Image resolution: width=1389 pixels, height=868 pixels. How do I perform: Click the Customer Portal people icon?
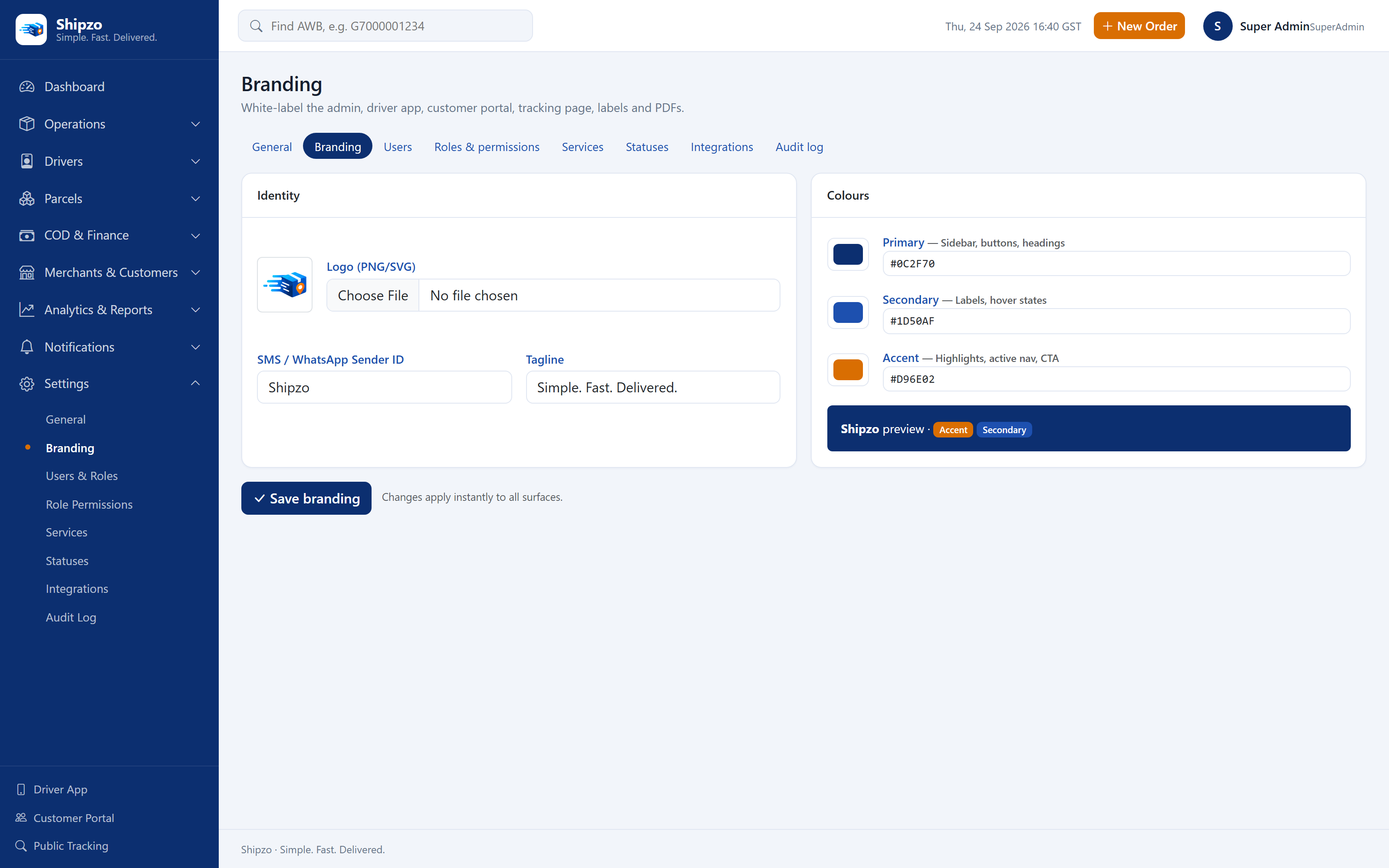pos(21,818)
